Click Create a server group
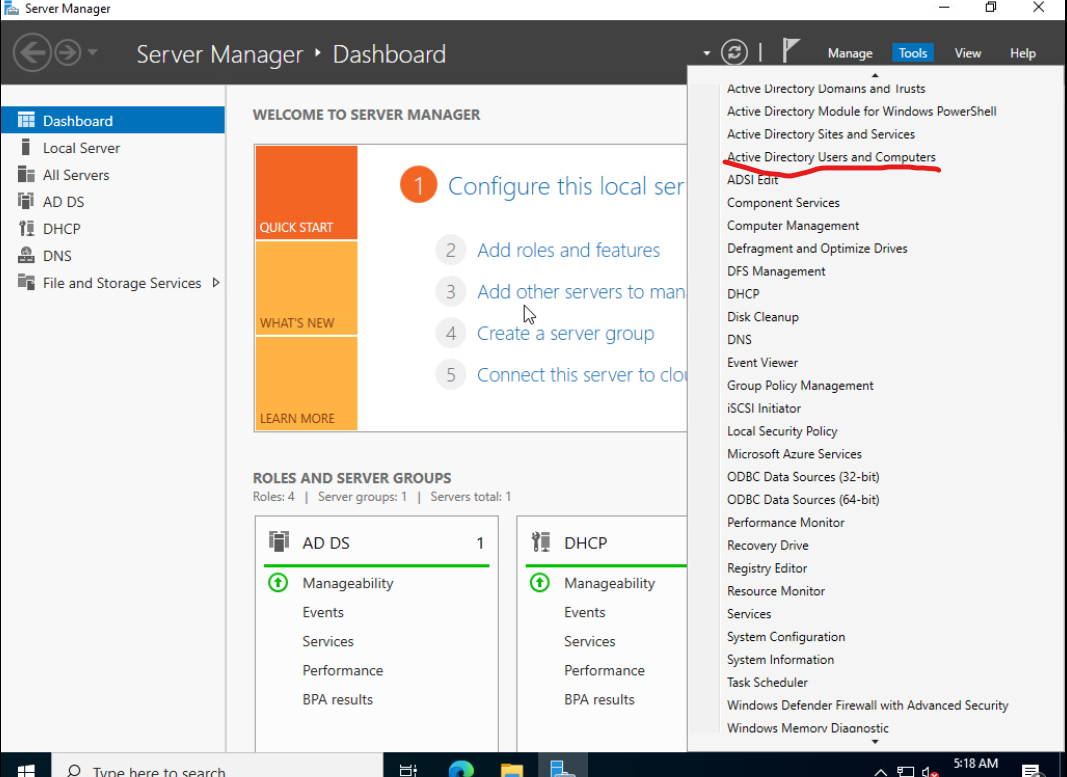The image size is (1067, 777). tap(565, 333)
